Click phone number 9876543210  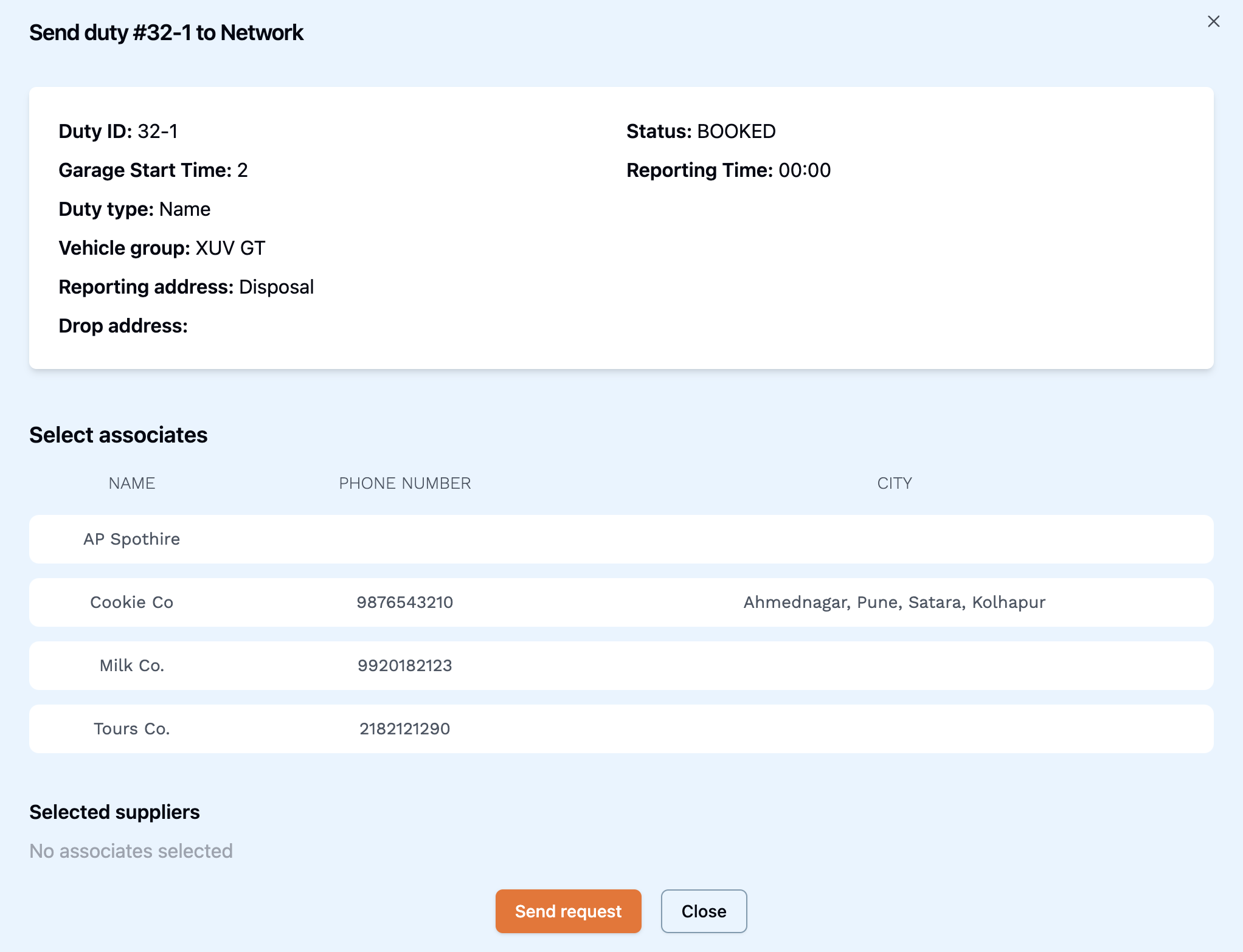(x=404, y=602)
